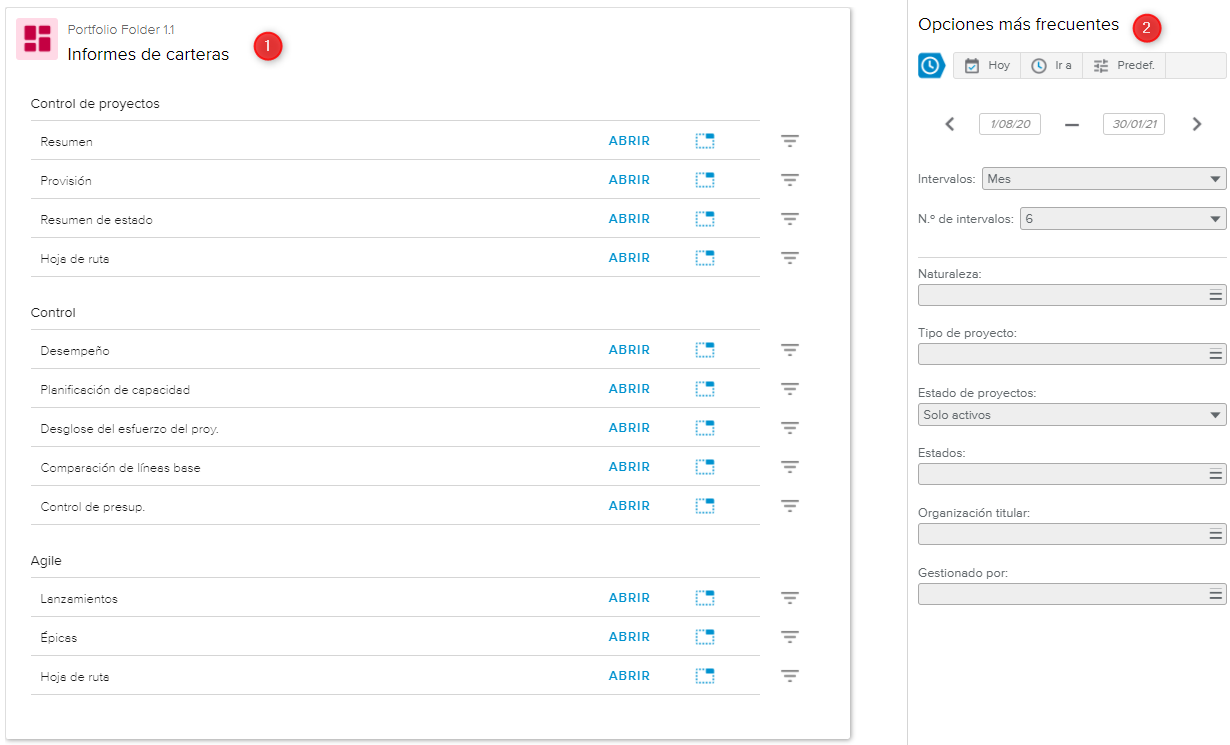Click filter icon for Control de presup.

point(789,506)
